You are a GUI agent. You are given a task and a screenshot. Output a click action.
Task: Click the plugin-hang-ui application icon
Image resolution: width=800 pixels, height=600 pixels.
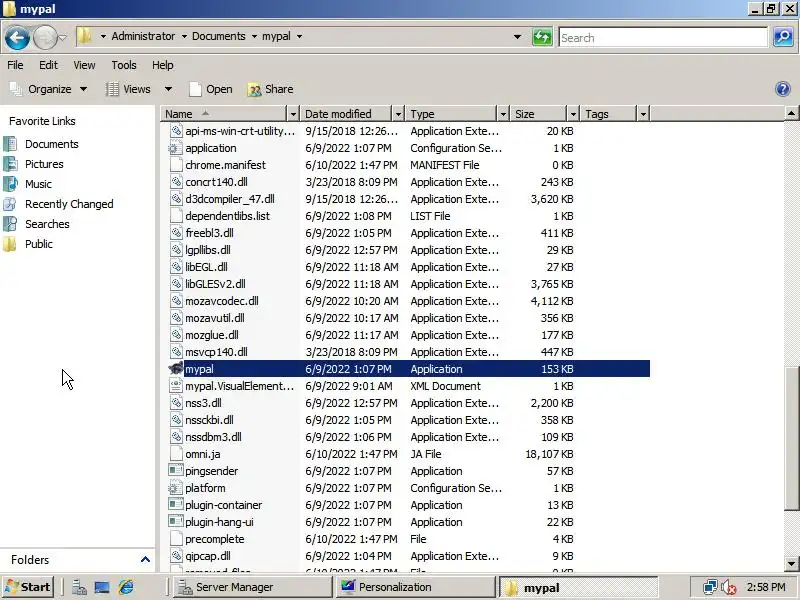pyautogui.click(x=176, y=521)
